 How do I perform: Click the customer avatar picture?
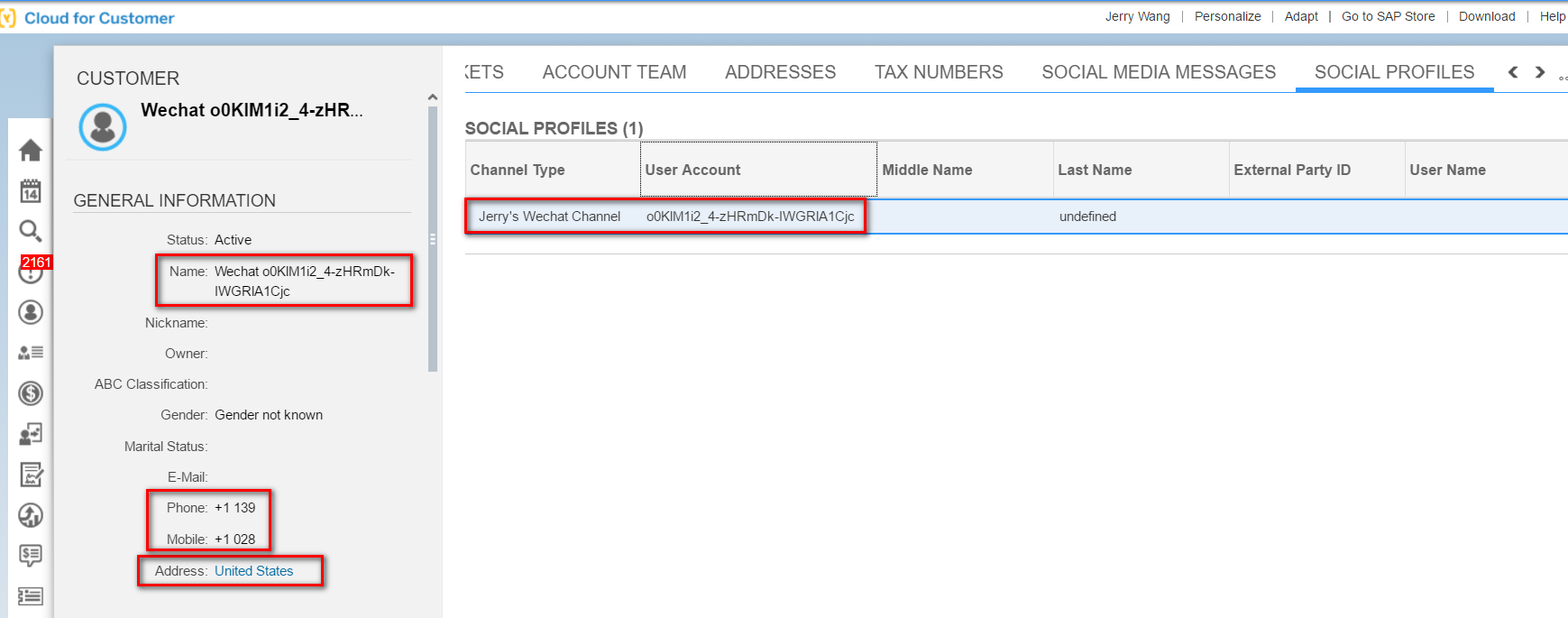coord(103,127)
